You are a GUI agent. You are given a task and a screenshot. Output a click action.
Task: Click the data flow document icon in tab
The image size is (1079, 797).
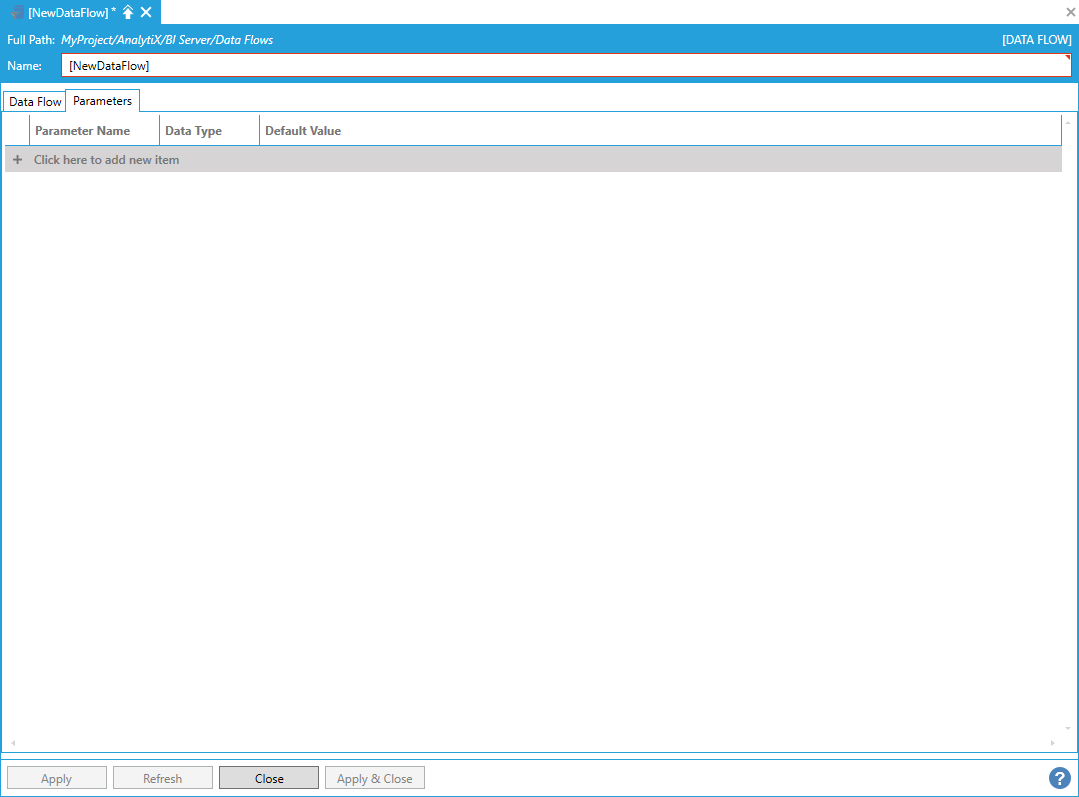(x=17, y=12)
